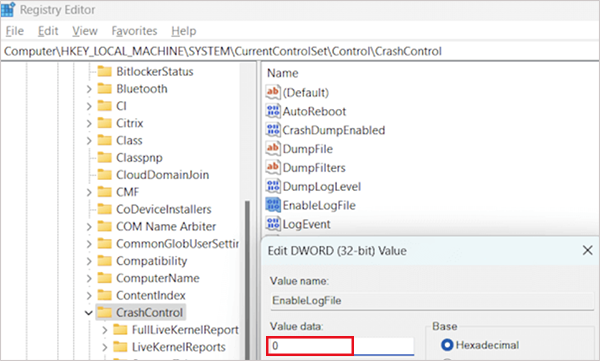Expand the CI key

coord(89,106)
